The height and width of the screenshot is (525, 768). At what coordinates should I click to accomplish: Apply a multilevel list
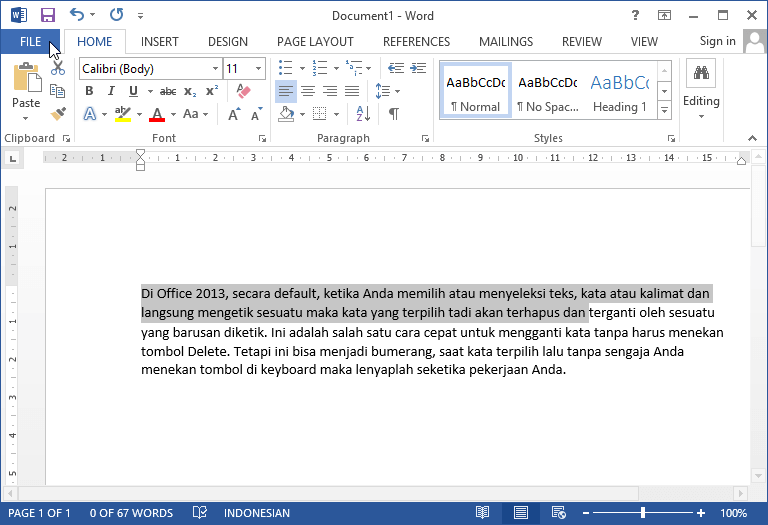(354, 68)
